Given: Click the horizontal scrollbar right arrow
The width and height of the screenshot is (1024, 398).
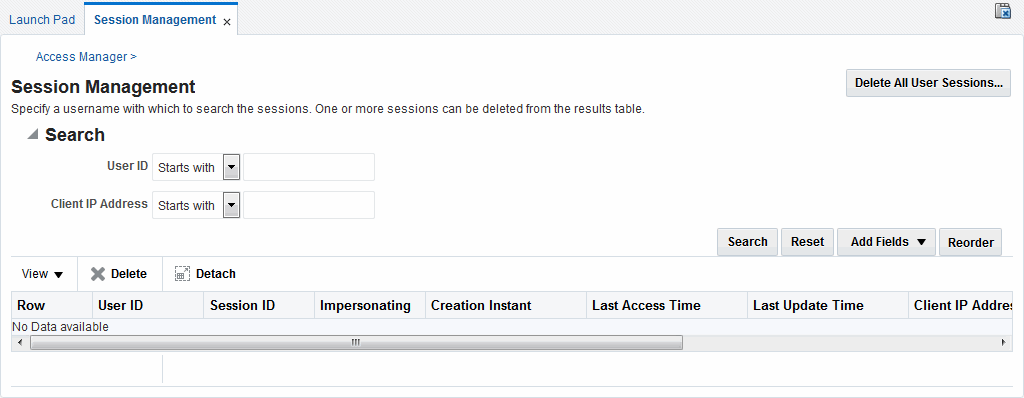Looking at the screenshot, I should point(1004,342).
